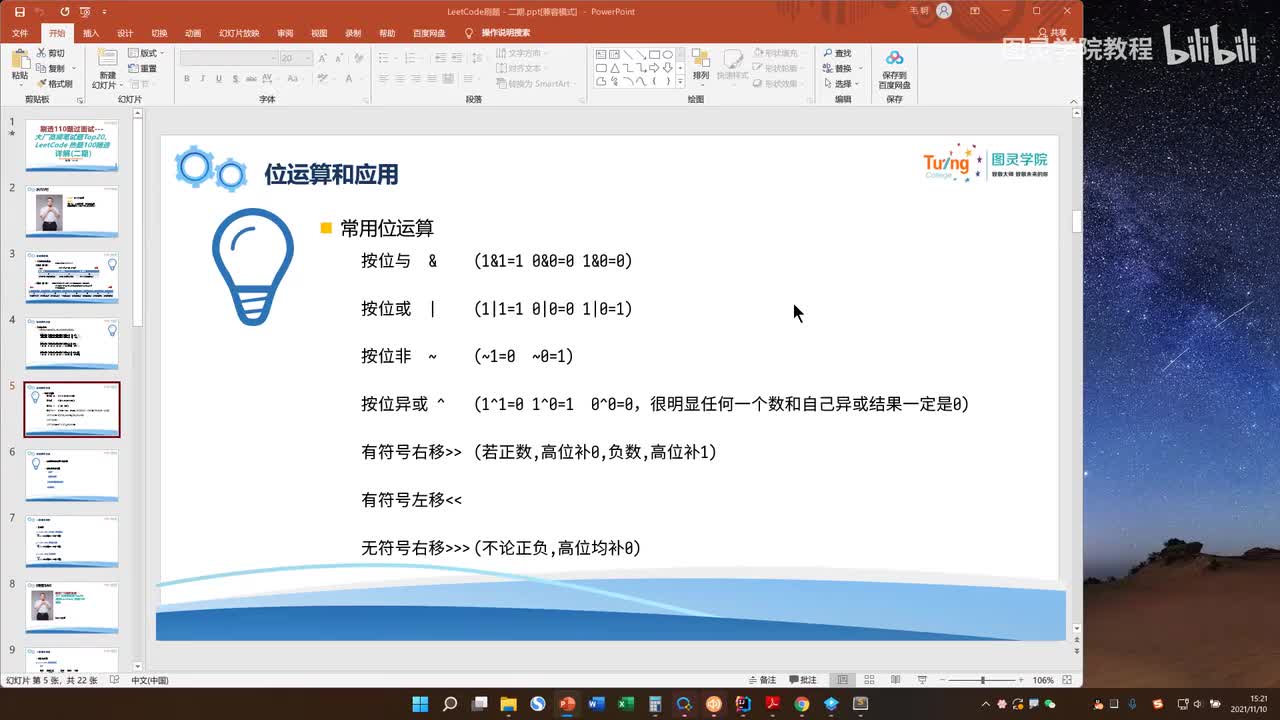Screen dimensions: 1280x720
Task: Click the zoom in plus button
Action: (x=1022, y=680)
